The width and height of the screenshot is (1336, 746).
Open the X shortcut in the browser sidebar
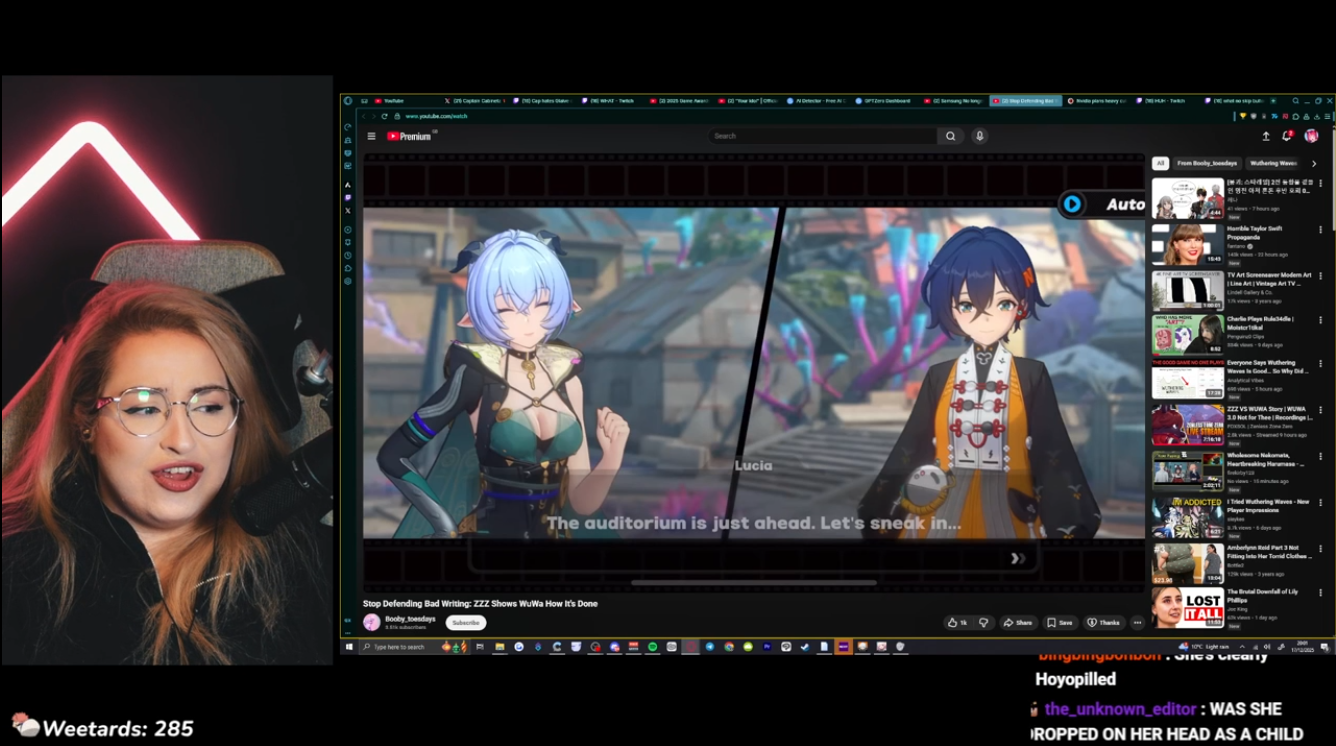point(348,211)
